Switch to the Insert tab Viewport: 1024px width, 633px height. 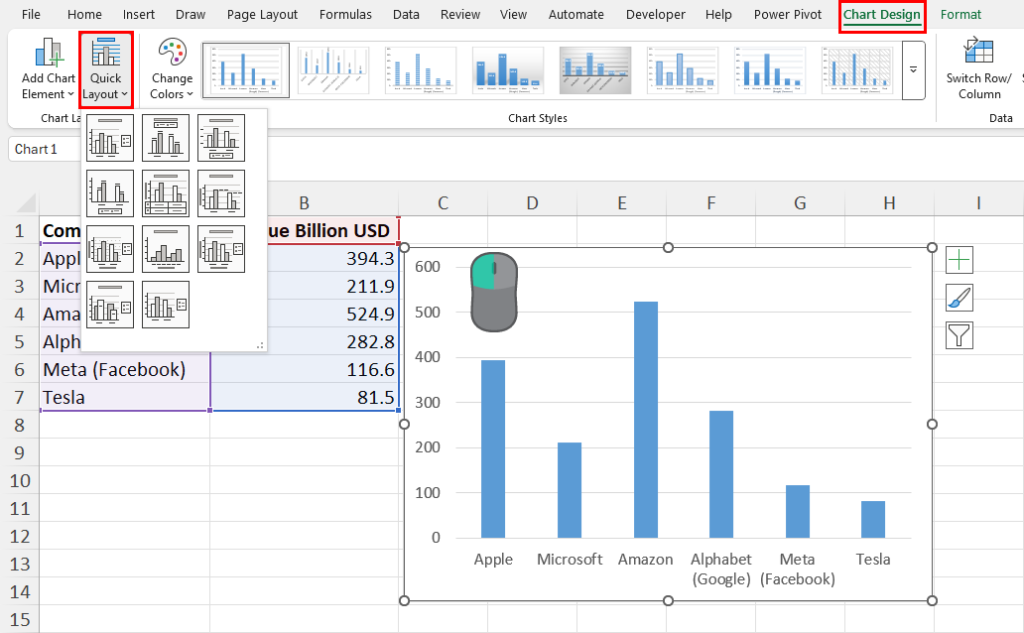click(138, 14)
